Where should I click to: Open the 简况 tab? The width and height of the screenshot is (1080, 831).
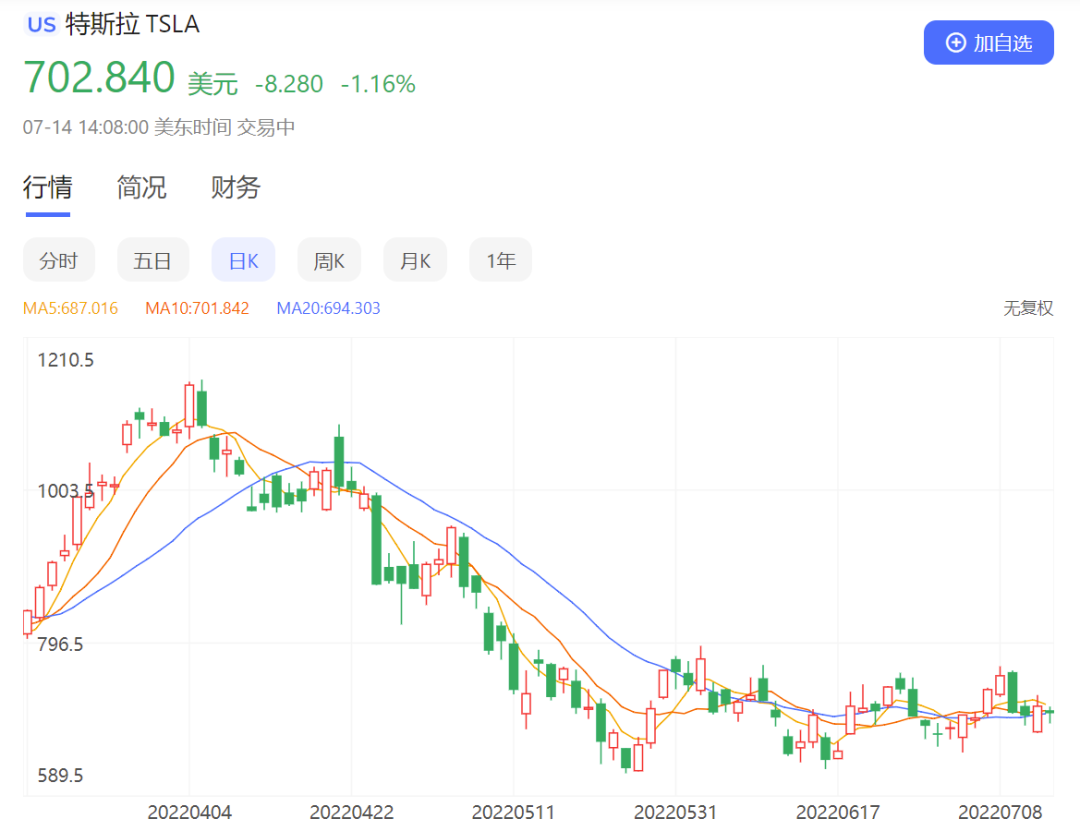(x=141, y=187)
